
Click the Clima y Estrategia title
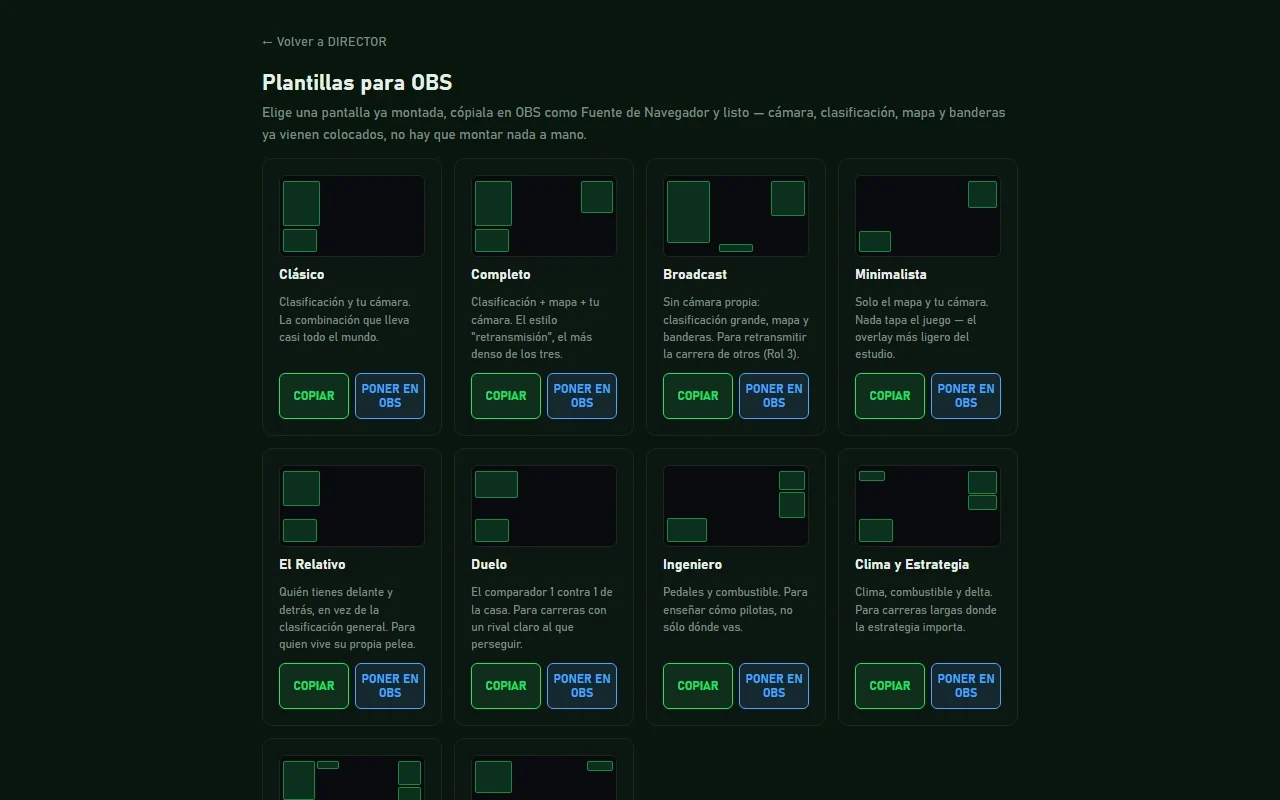pos(912,564)
